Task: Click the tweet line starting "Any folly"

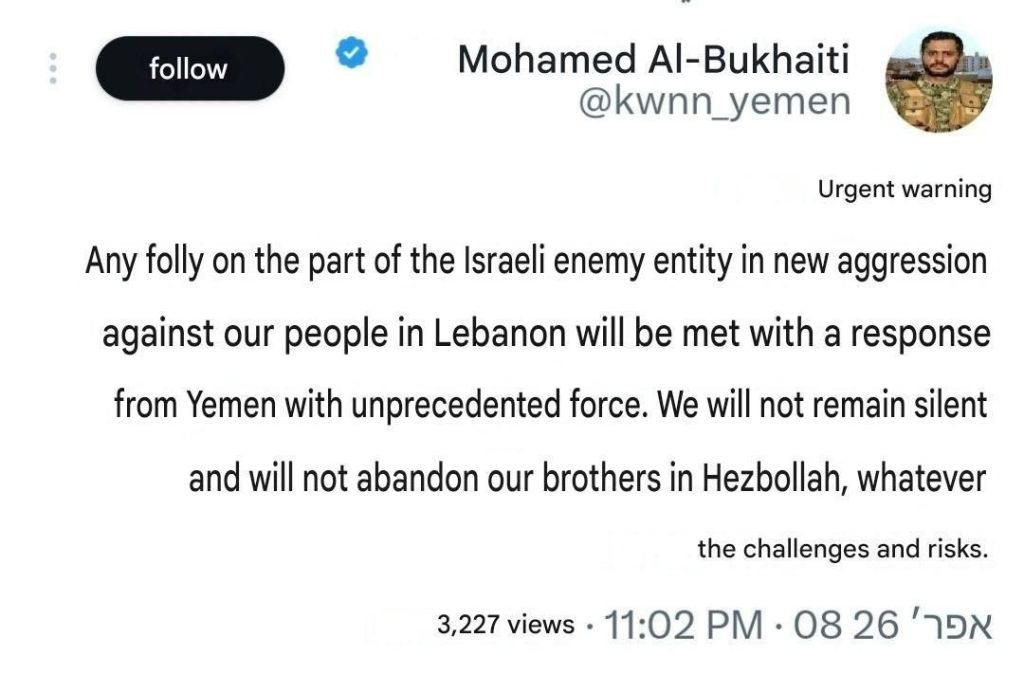Action: pyautogui.click(x=536, y=263)
